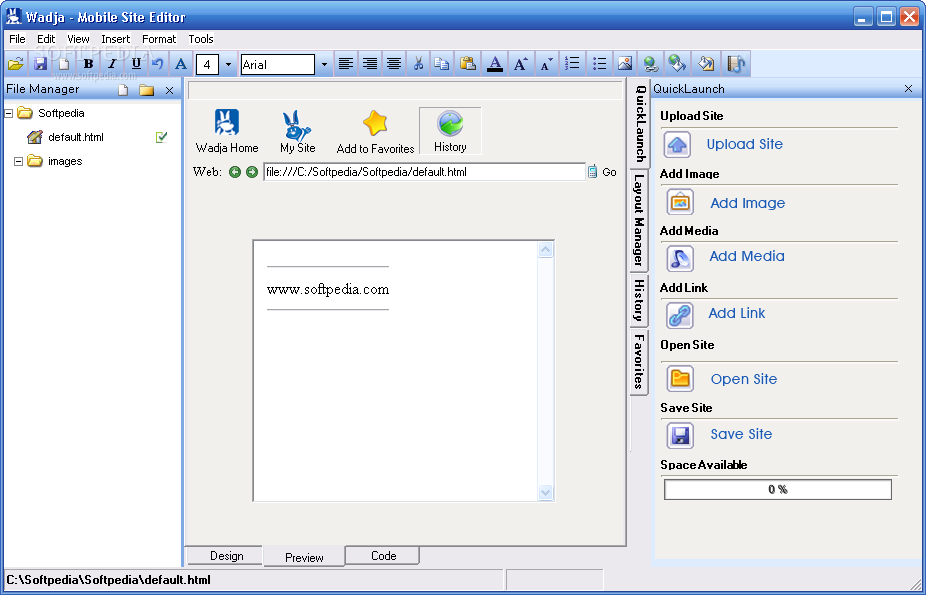Click the left-align text icon
Image resolution: width=926 pixels, height=595 pixels.
coord(346,64)
